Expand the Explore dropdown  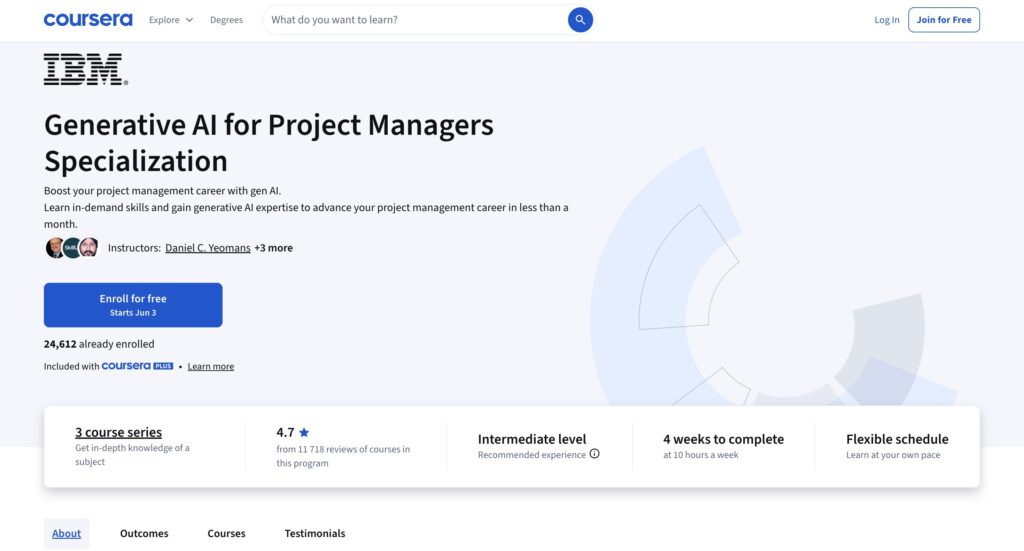(x=171, y=20)
